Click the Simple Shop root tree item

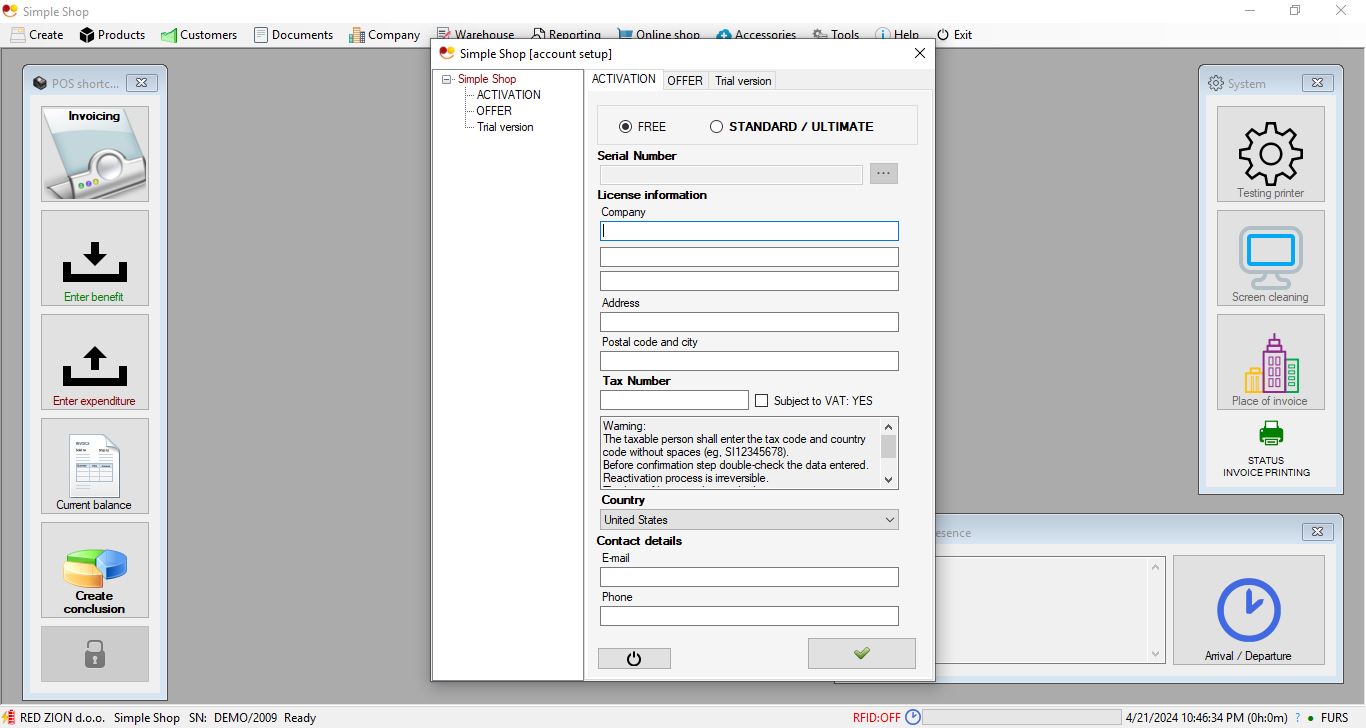tap(487, 79)
